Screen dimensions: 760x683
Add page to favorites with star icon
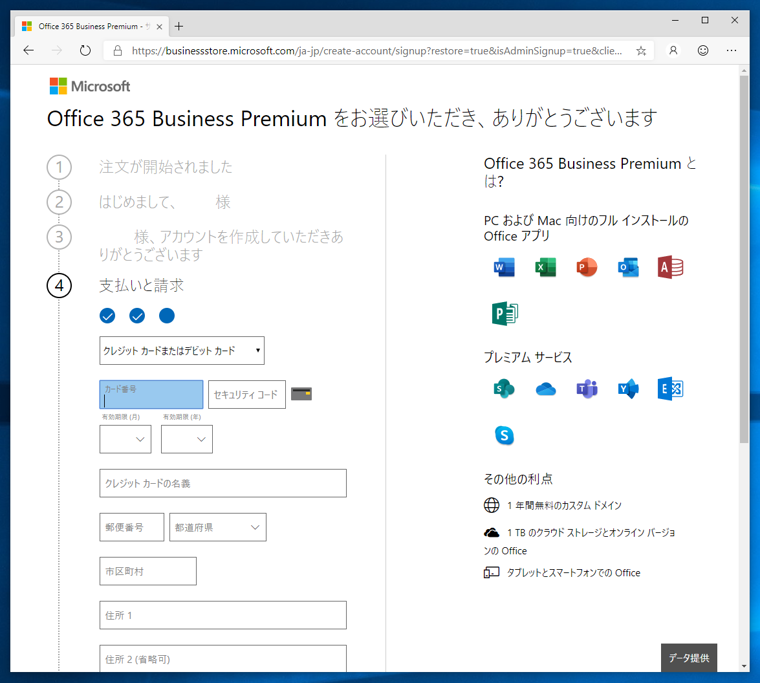[641, 50]
